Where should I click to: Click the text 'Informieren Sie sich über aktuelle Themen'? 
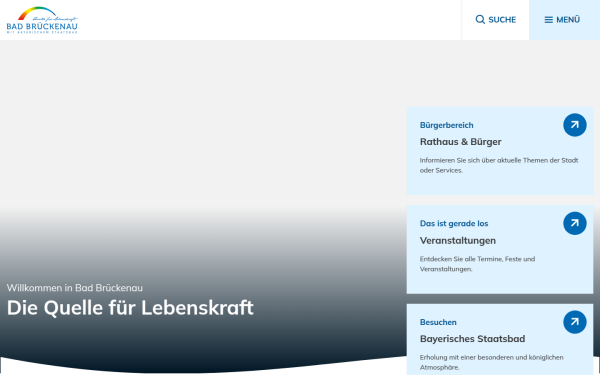(484, 160)
